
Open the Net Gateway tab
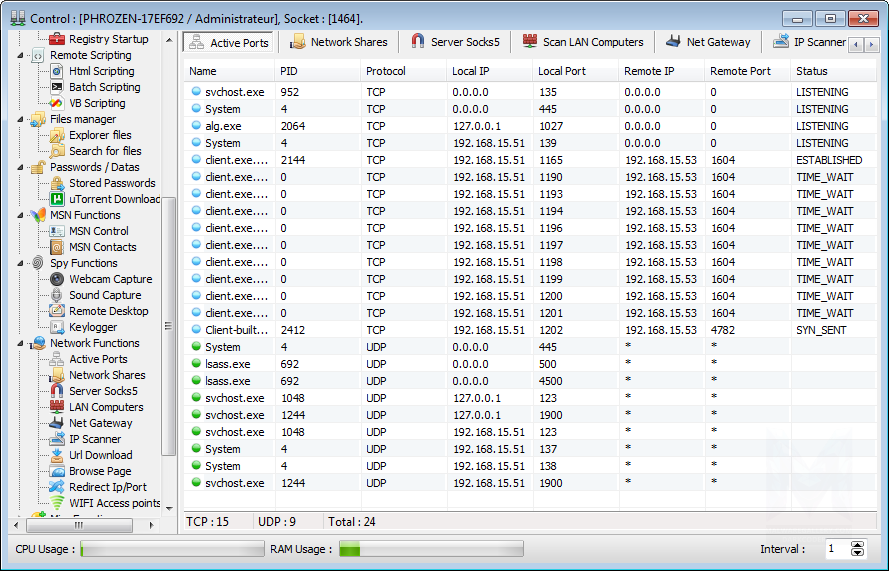pos(708,42)
